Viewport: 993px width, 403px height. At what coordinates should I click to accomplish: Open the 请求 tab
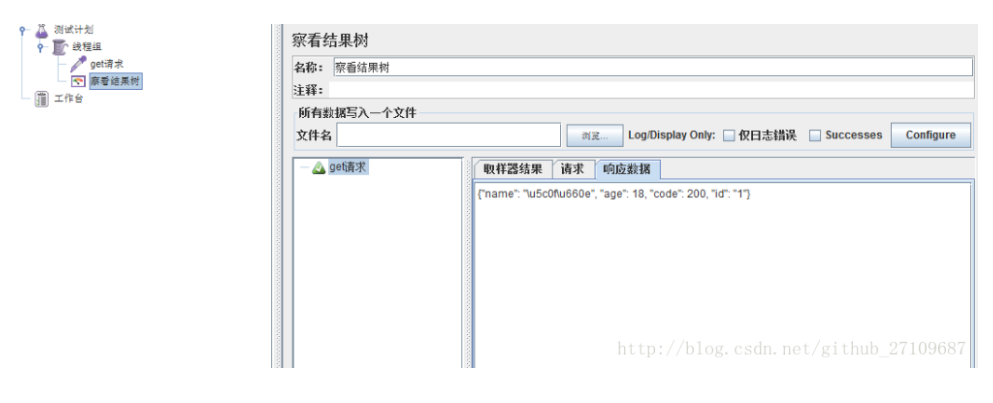(x=573, y=169)
